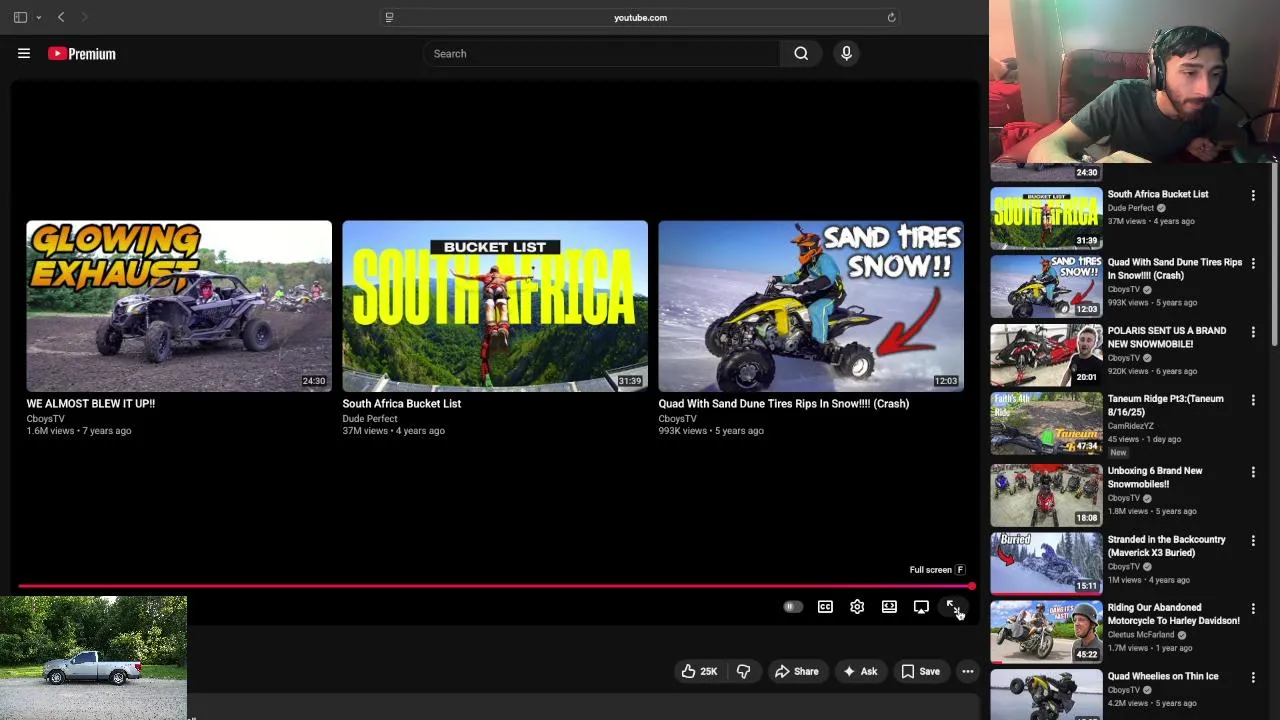Open options for Quad Wheelies on Thin Ice

pos(1253,677)
